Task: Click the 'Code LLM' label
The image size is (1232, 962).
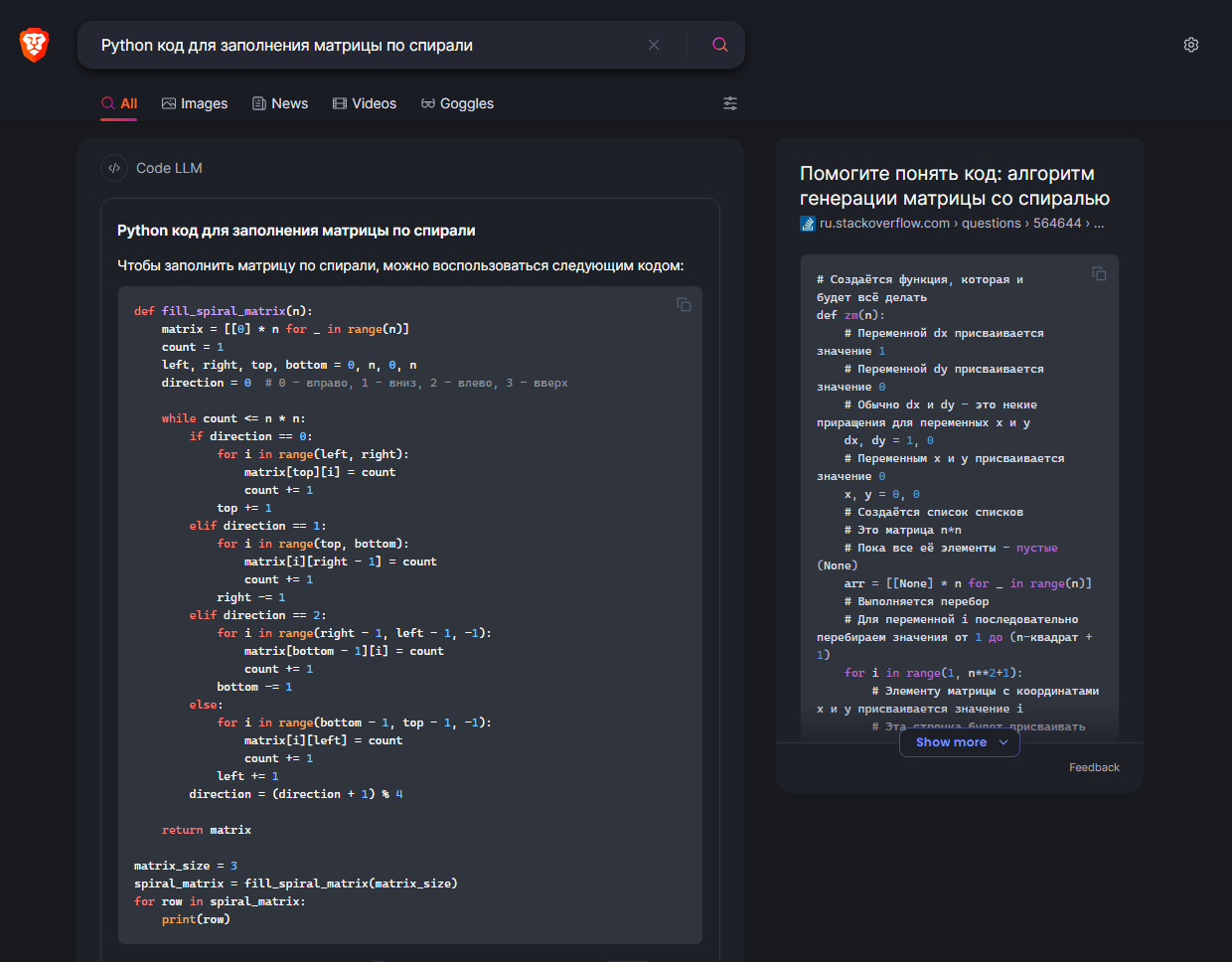Action: [169, 168]
